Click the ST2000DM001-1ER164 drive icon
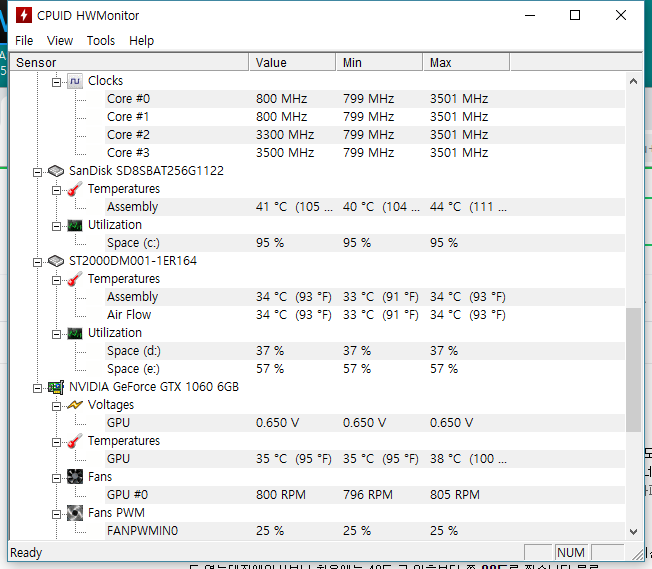652x569 pixels. click(56, 261)
